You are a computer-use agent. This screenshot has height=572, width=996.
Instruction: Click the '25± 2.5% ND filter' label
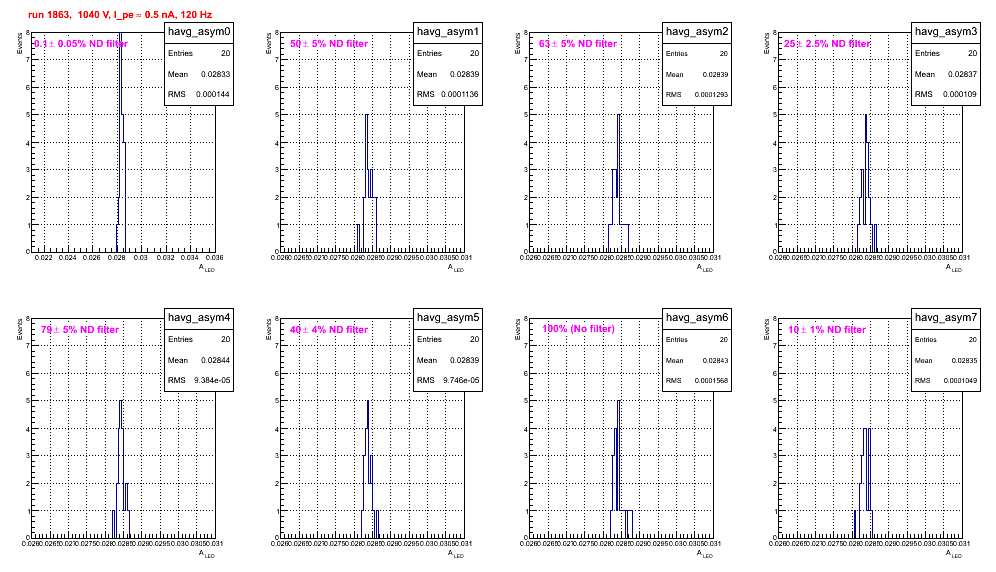point(827,44)
